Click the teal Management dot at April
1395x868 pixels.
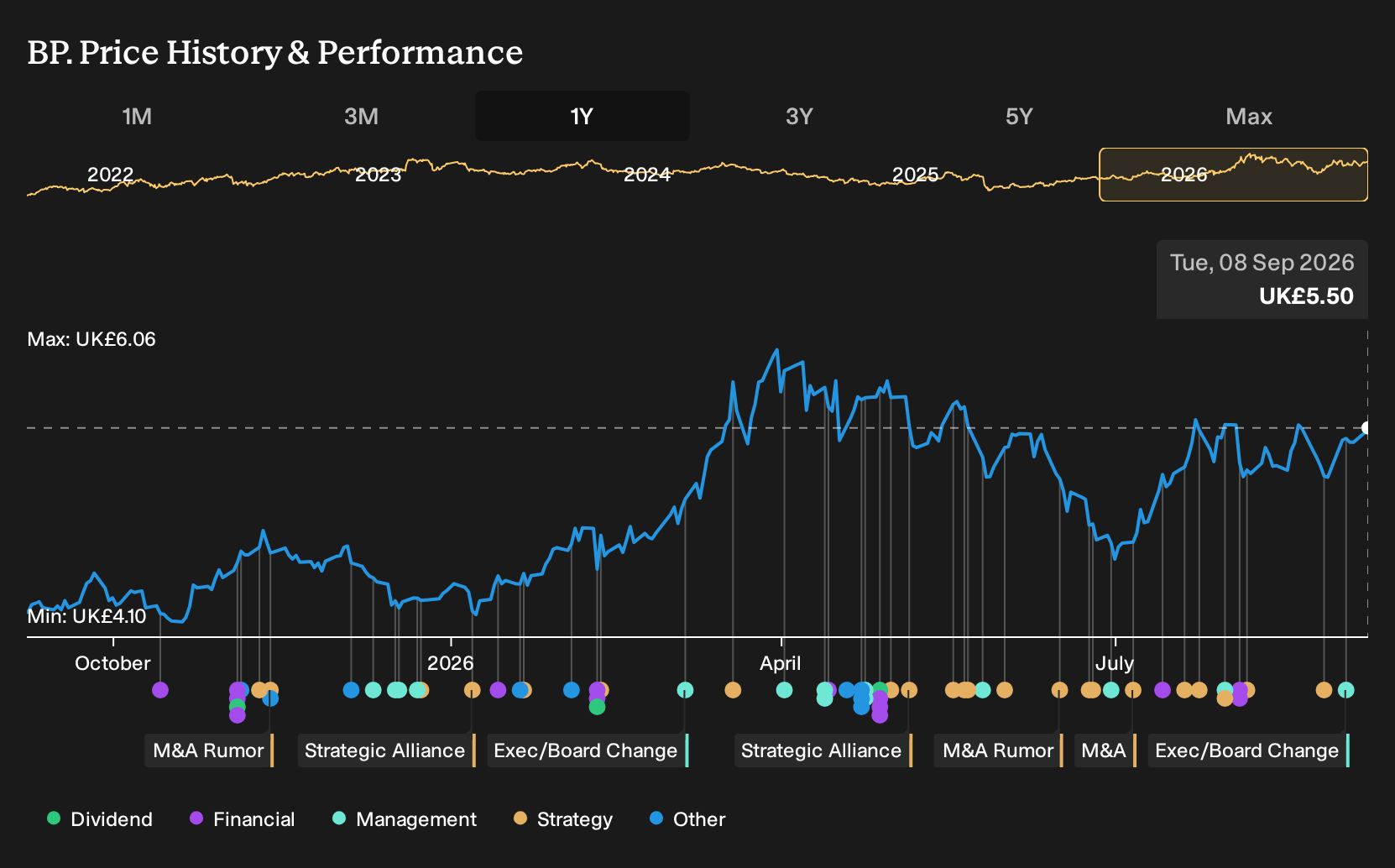[784, 690]
